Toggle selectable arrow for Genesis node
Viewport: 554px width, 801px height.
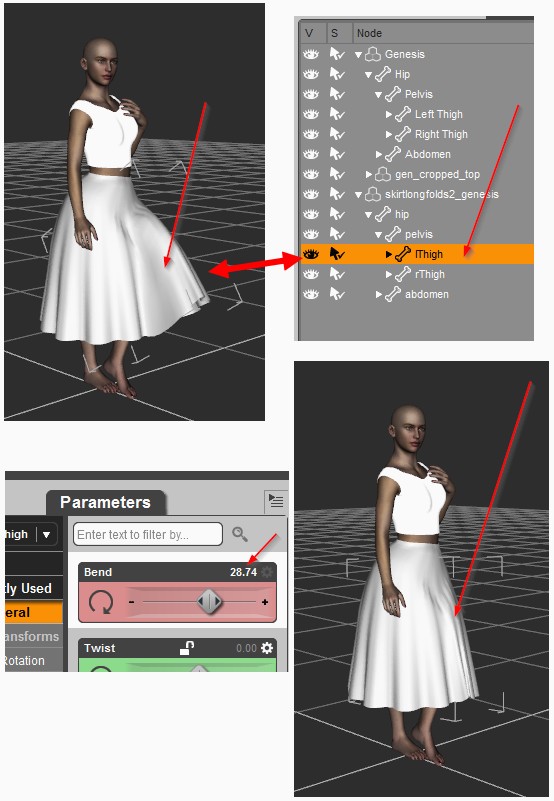coord(337,54)
